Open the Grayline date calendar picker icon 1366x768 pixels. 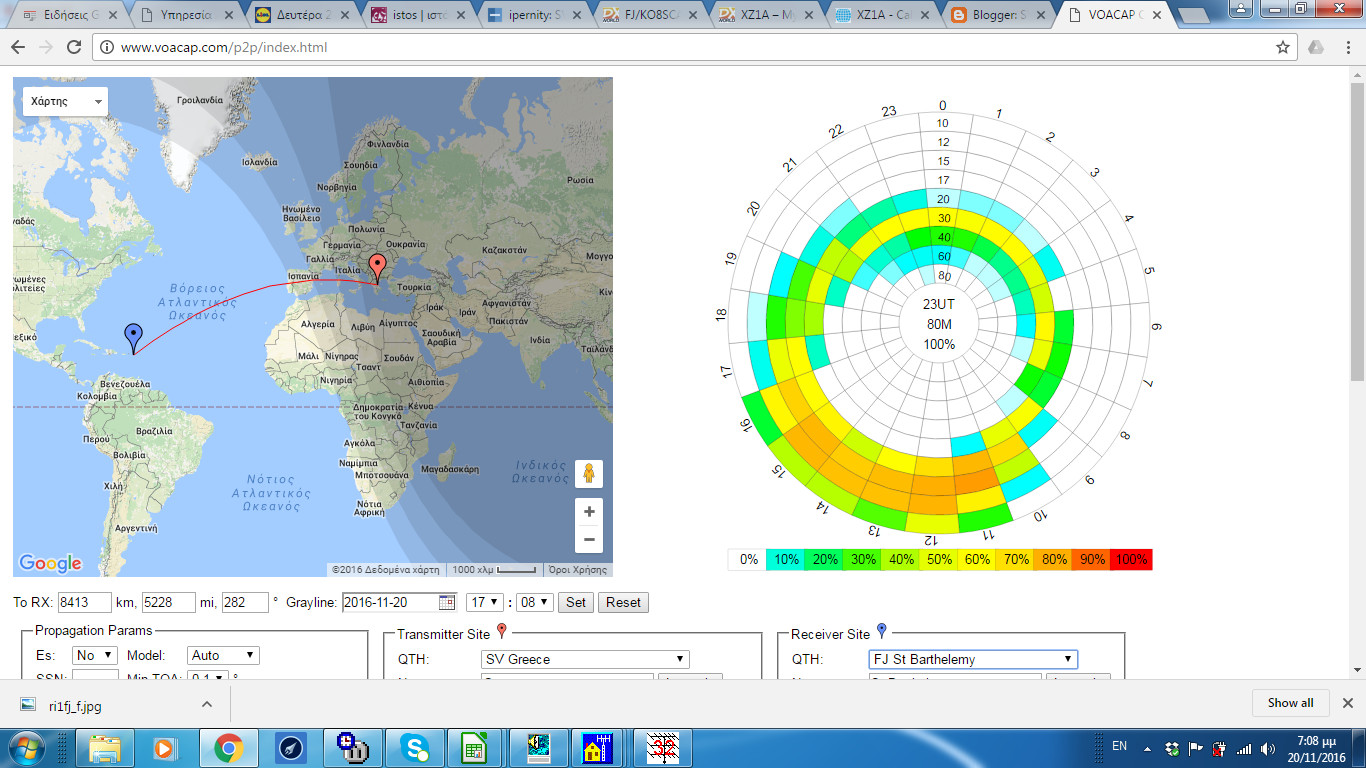447,602
